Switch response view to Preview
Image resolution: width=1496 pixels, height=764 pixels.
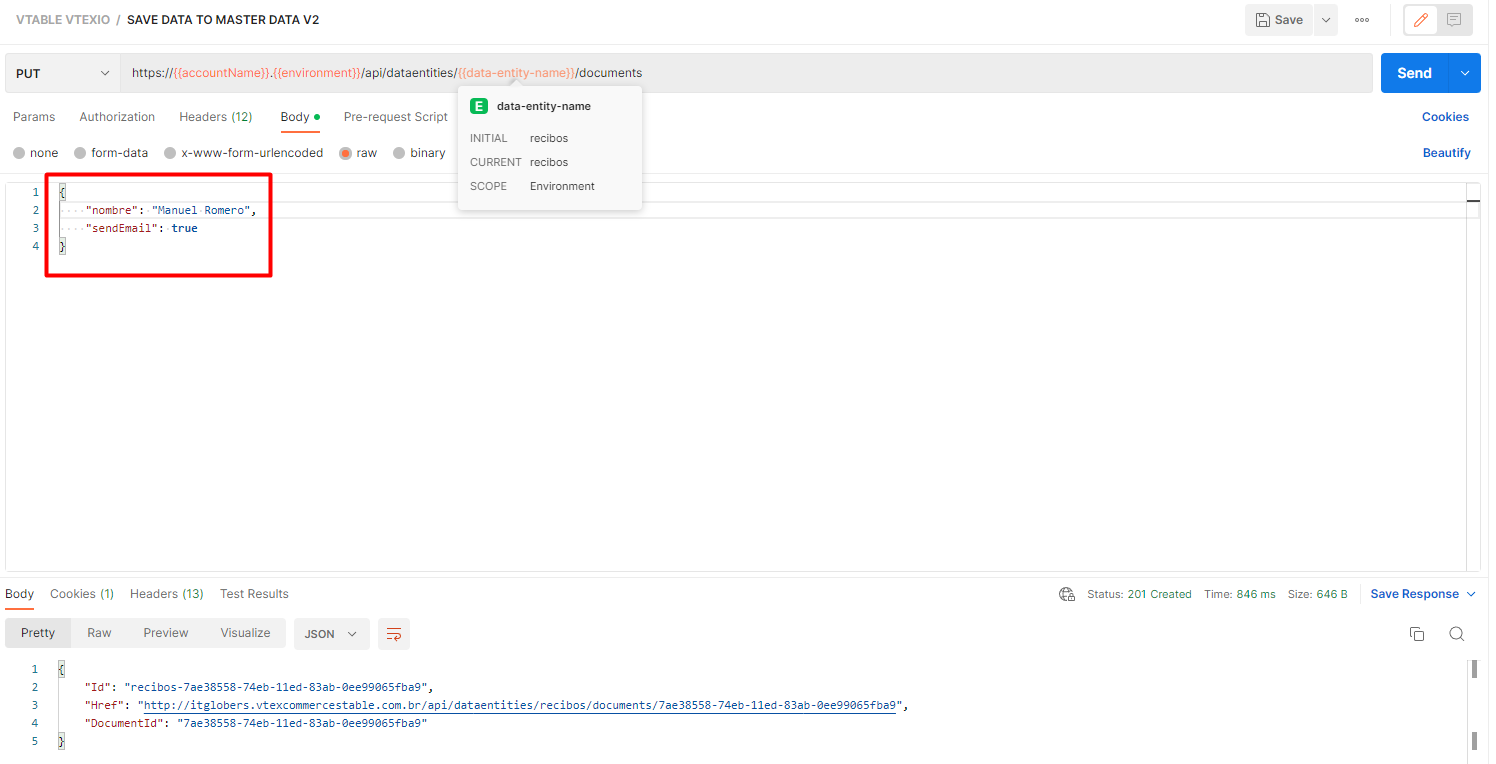(x=166, y=633)
